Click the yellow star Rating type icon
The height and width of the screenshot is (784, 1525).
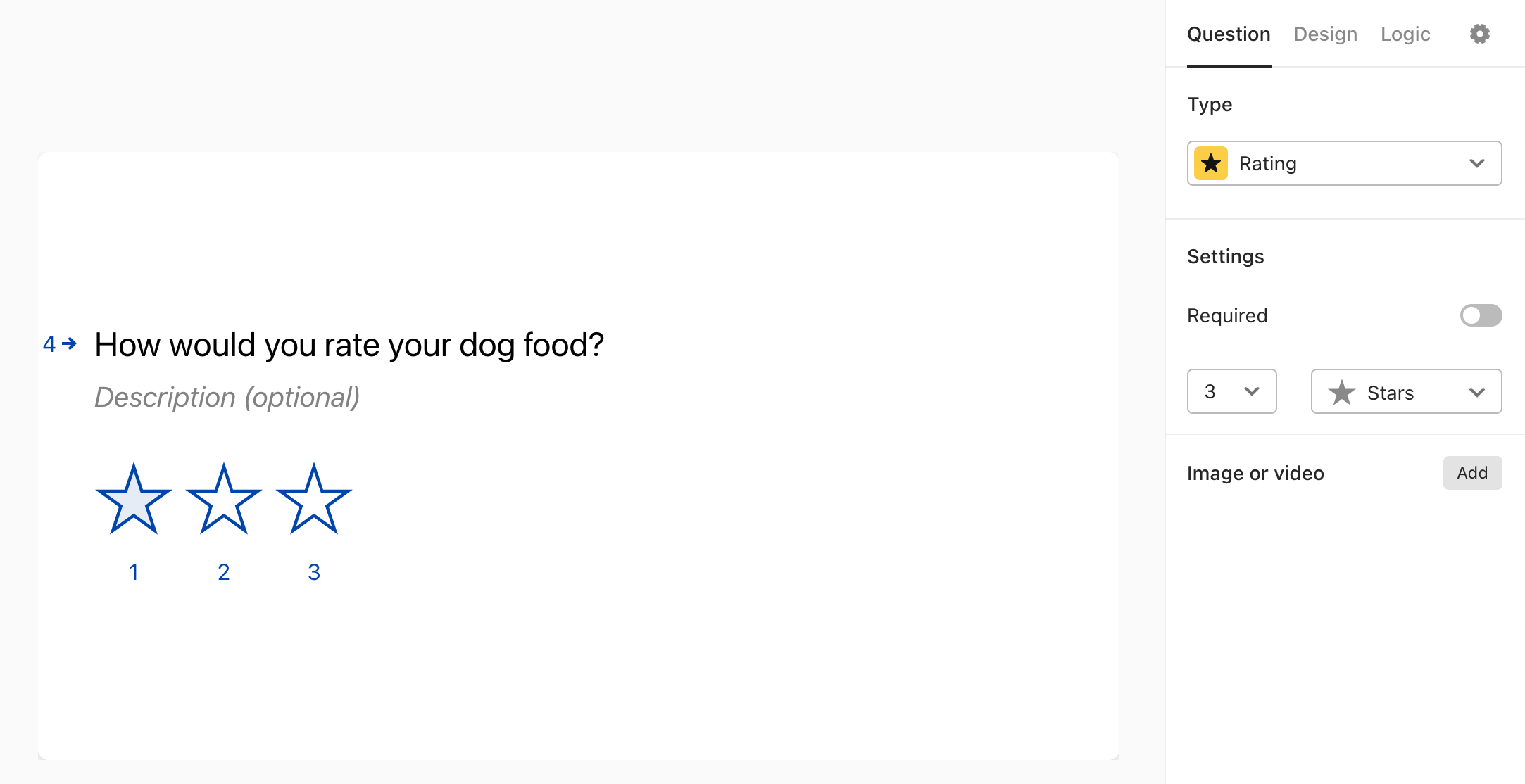tap(1211, 163)
